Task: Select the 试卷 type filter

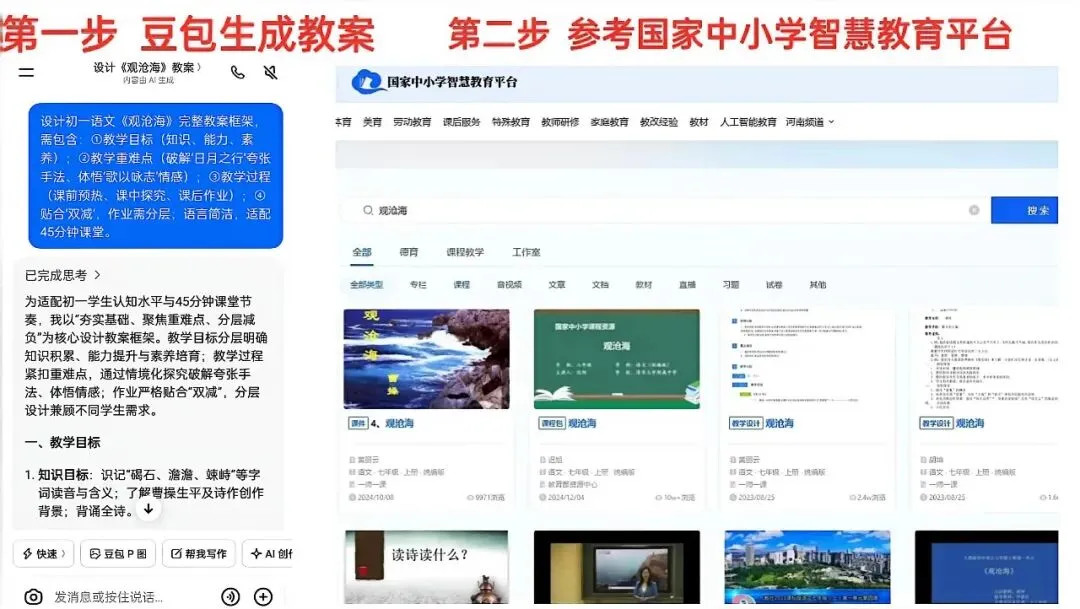Action: (x=774, y=285)
